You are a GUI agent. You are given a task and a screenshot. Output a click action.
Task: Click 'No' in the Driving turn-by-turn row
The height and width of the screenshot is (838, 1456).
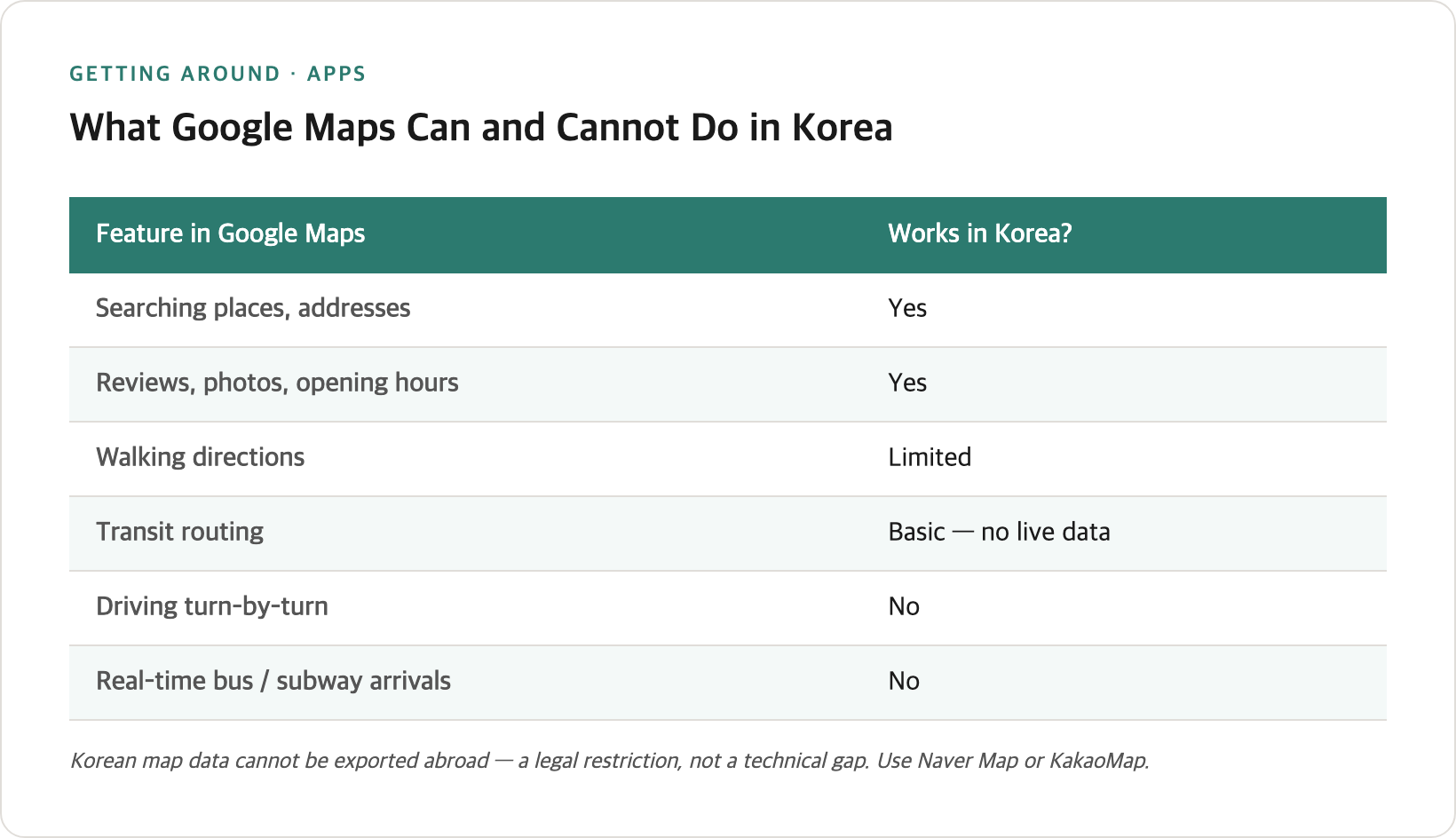click(x=904, y=606)
